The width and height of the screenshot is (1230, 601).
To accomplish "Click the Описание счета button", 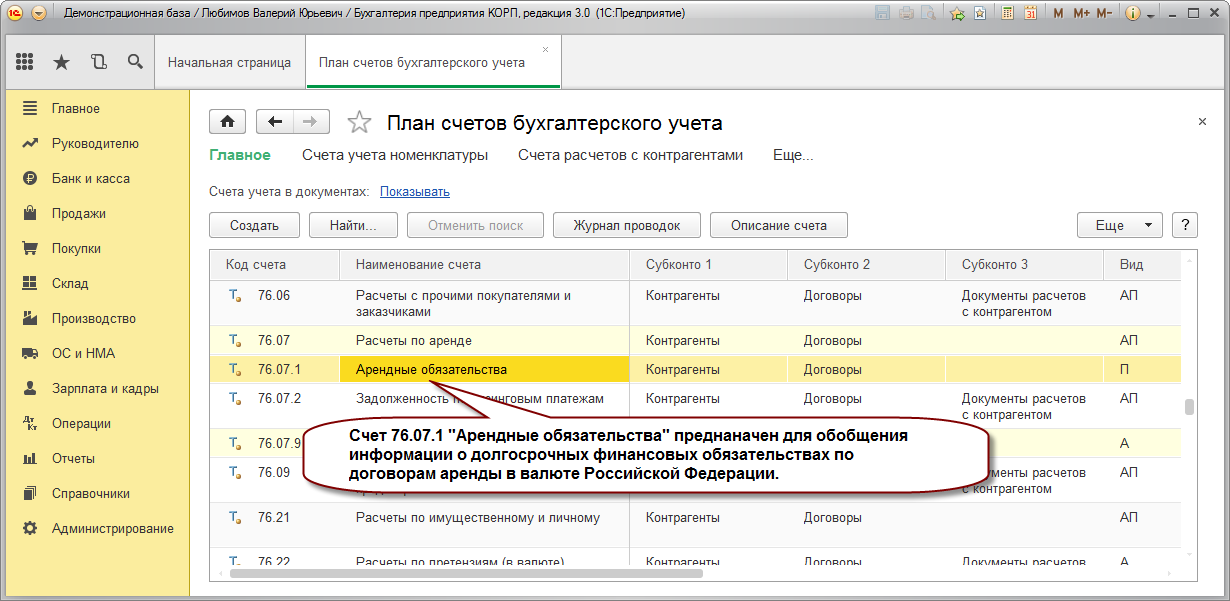I will tap(779, 225).
